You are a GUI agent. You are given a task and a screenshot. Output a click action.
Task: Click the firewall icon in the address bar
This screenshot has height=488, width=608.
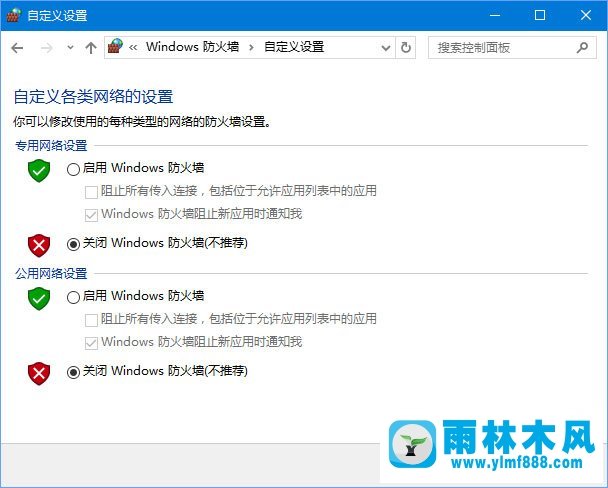(116, 46)
